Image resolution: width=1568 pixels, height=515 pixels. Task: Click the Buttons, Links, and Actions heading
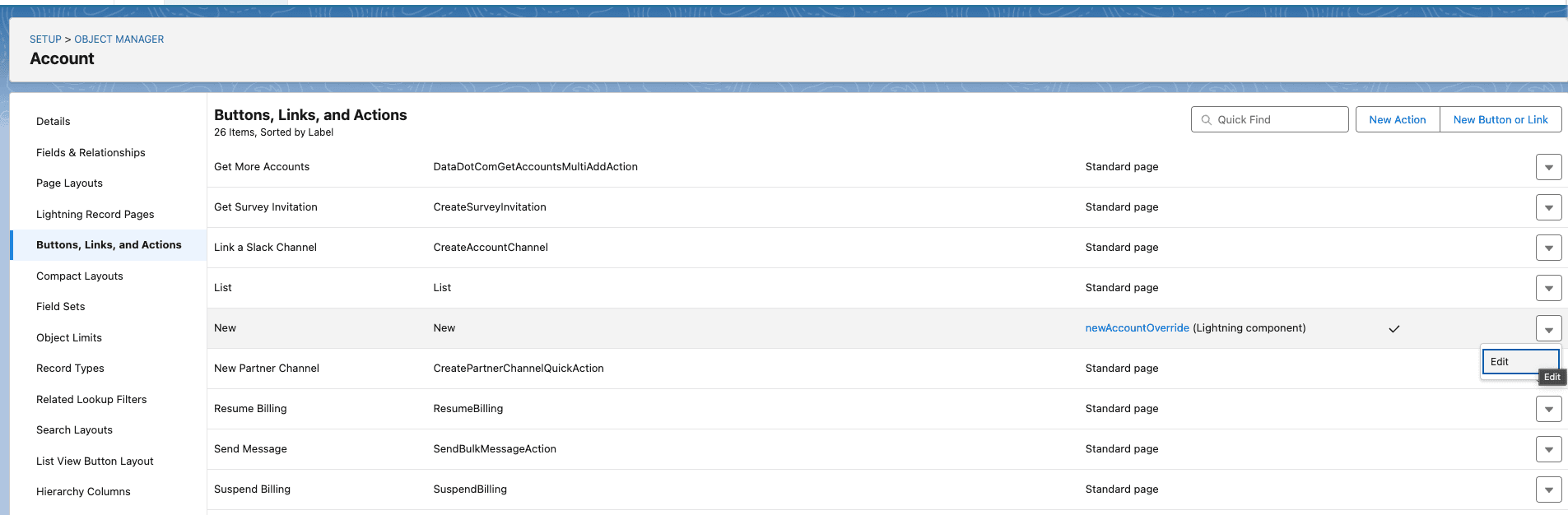point(310,115)
